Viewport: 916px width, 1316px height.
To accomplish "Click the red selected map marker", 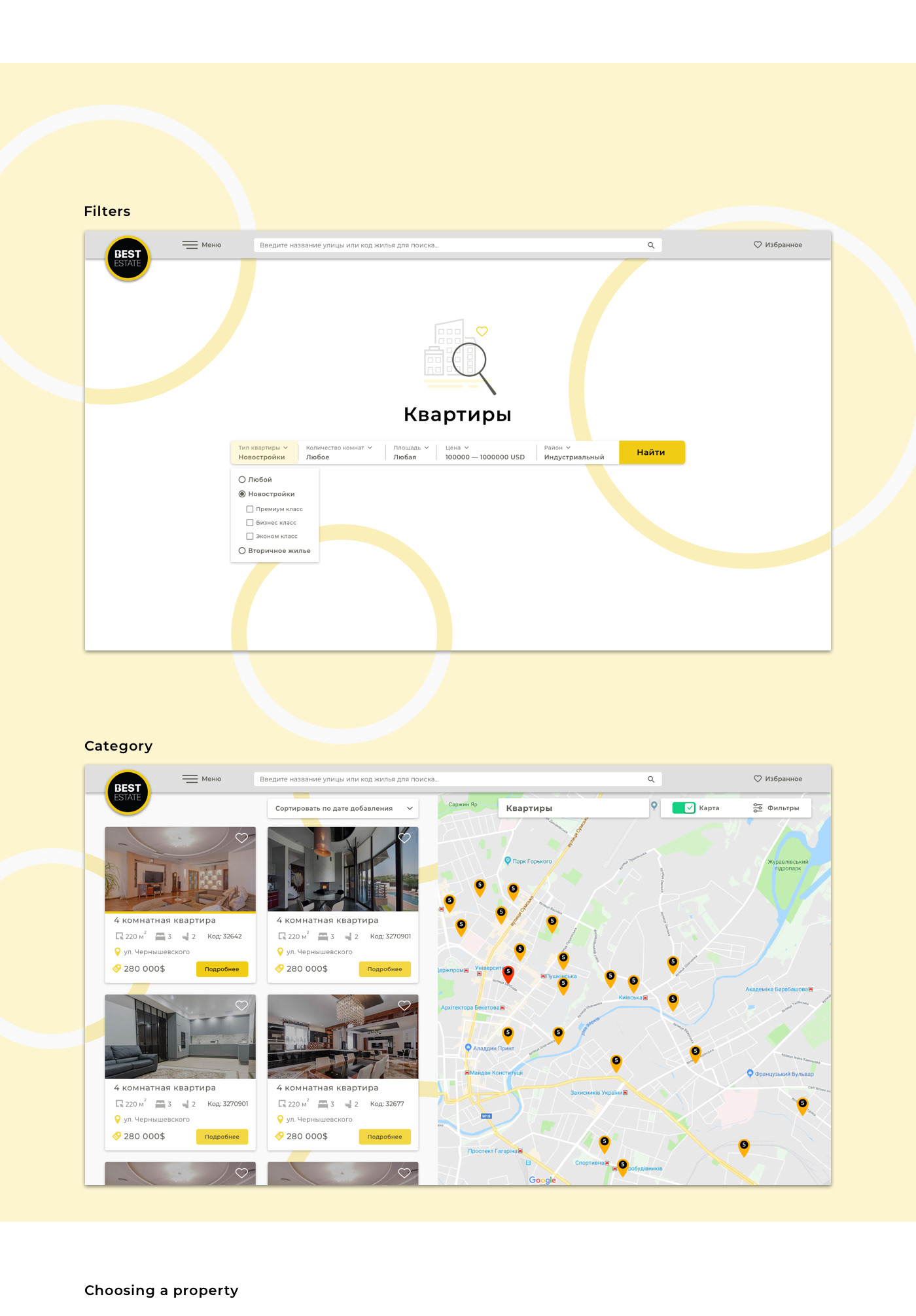I will pyautogui.click(x=508, y=974).
